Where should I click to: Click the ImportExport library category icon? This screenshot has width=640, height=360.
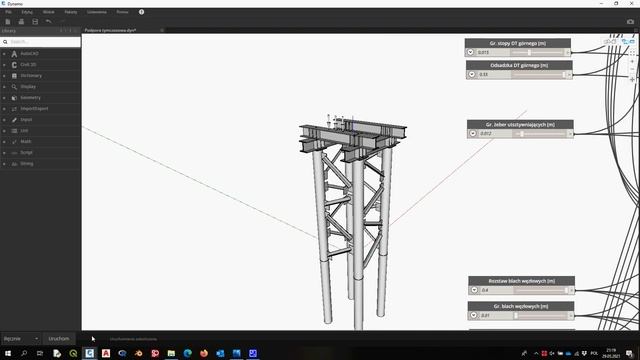14,109
